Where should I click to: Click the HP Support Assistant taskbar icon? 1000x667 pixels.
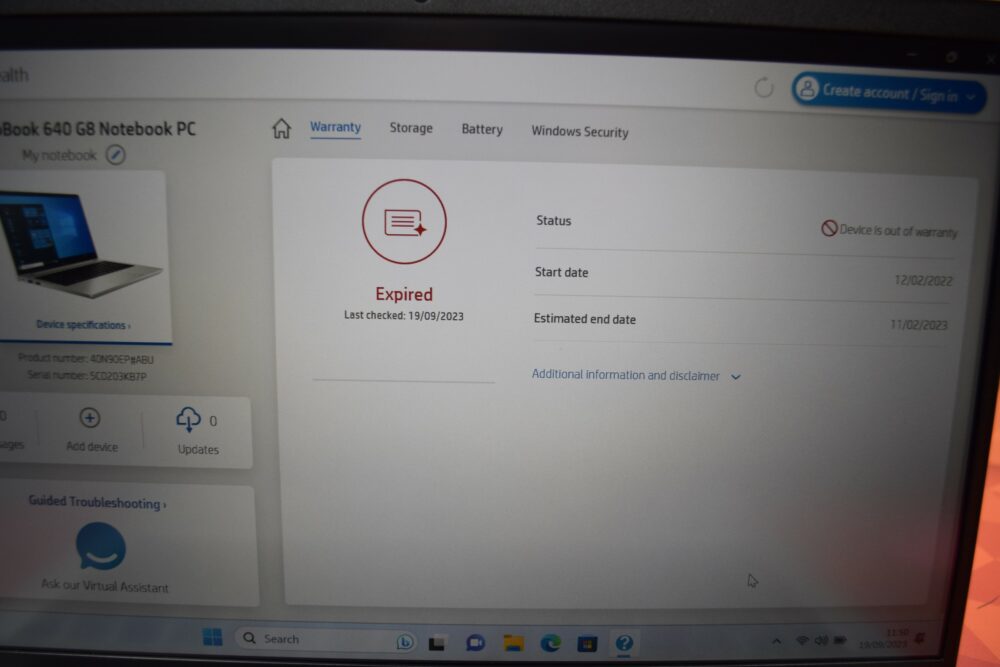click(624, 643)
